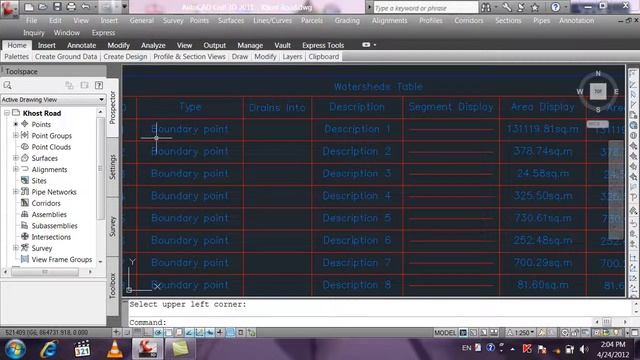The width and height of the screenshot is (640, 360).
Task: Expand the Alignments tree node
Action: [16, 169]
